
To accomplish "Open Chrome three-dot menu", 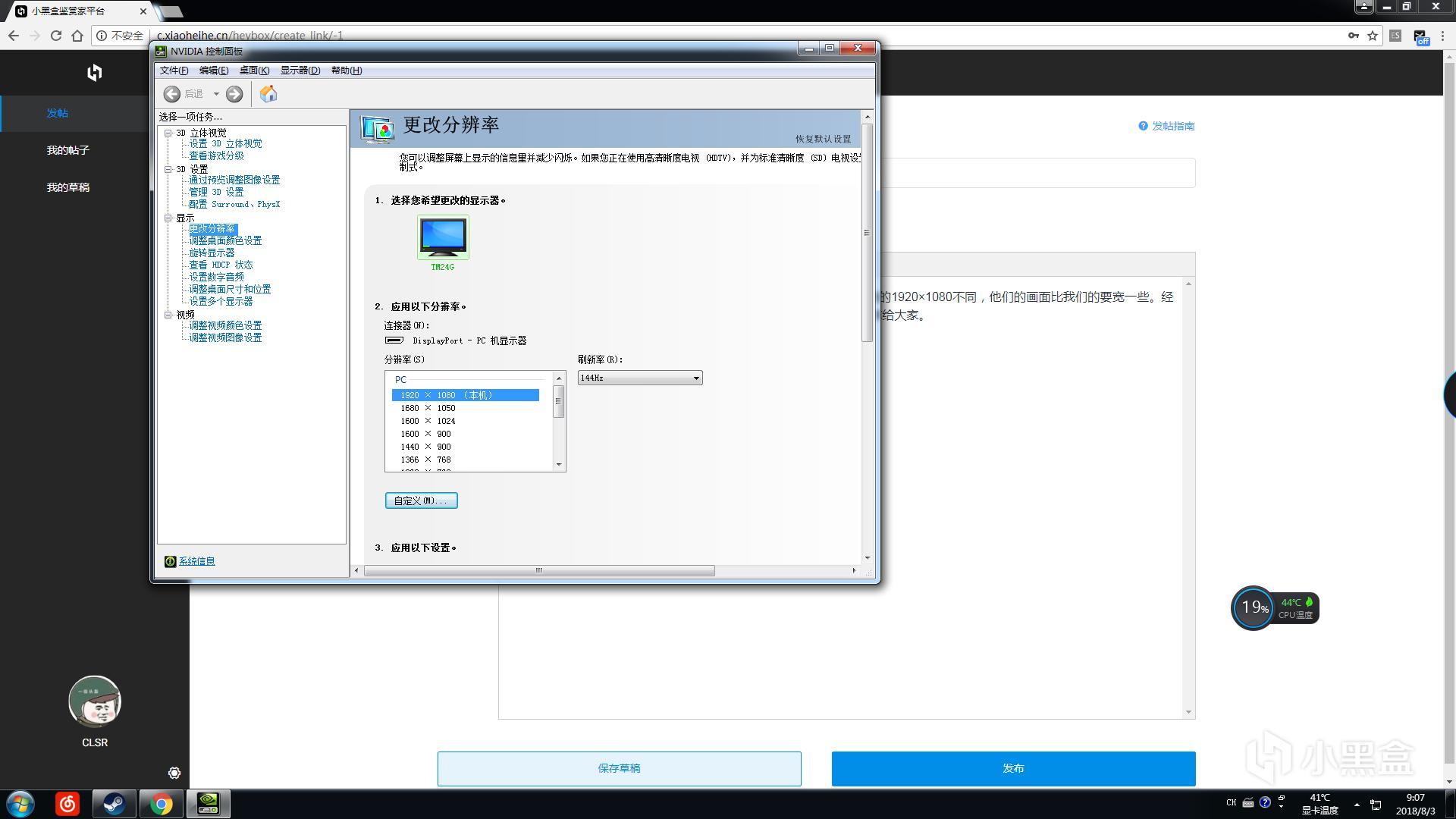I will 1444,36.
